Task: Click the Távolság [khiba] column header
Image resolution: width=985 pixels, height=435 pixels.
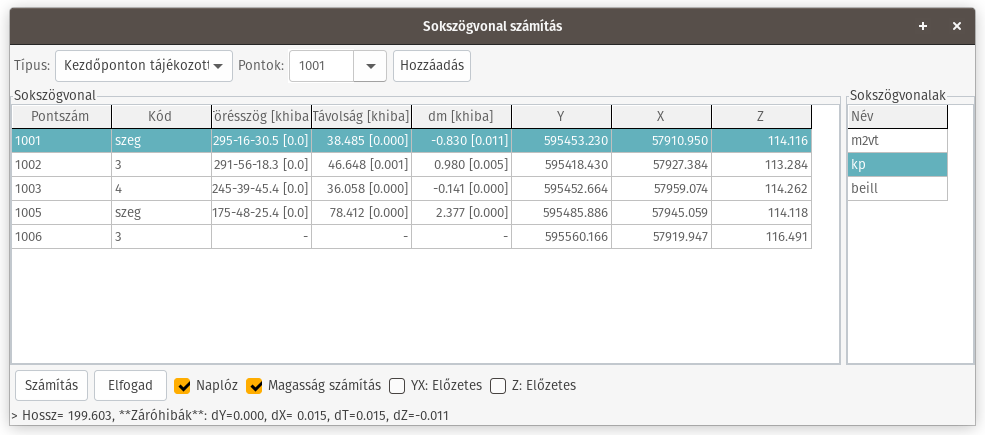Action: coord(361,117)
